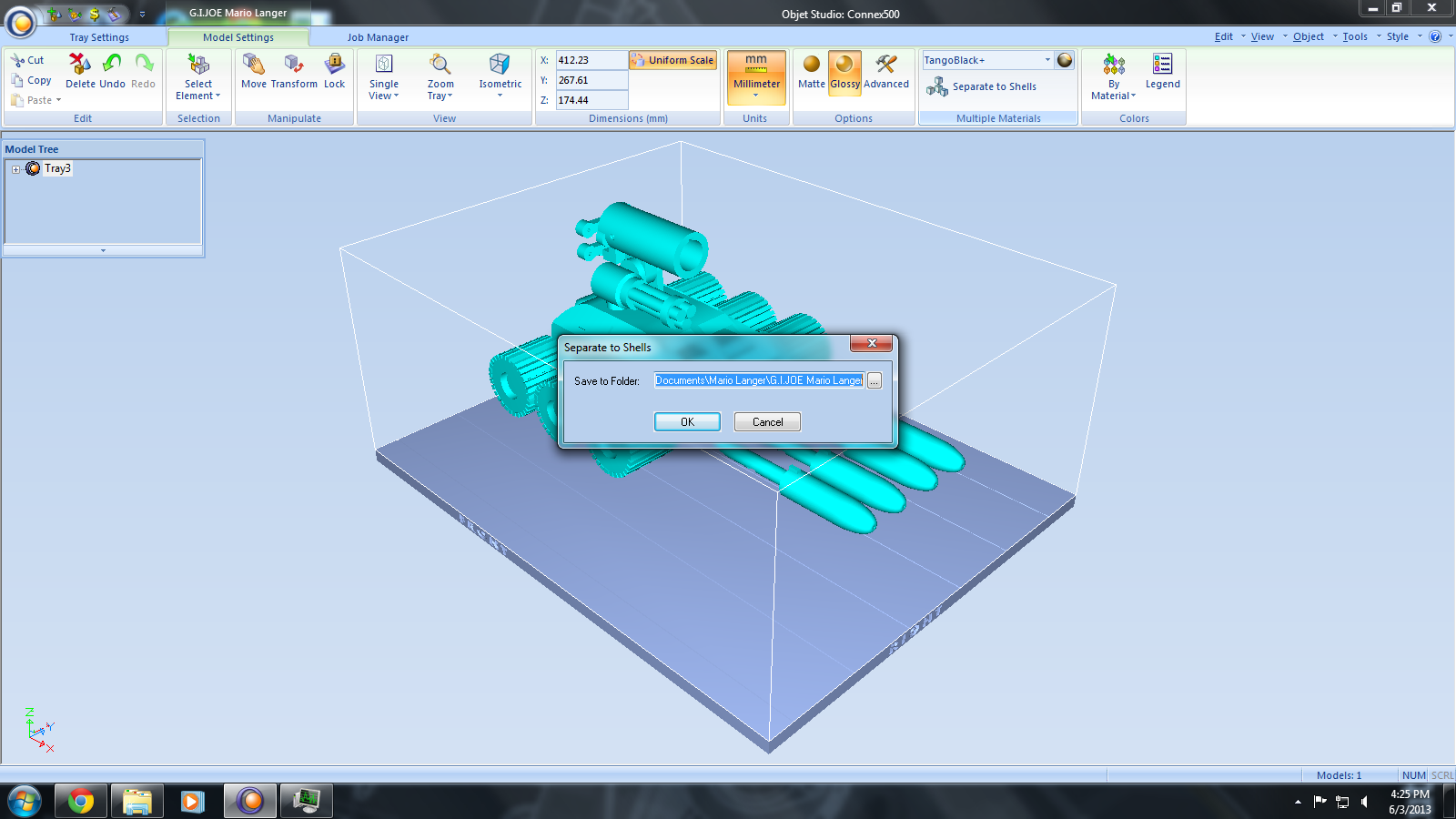The height and width of the screenshot is (819, 1456).
Task: Open the media player taskbar icon
Action: 192,801
